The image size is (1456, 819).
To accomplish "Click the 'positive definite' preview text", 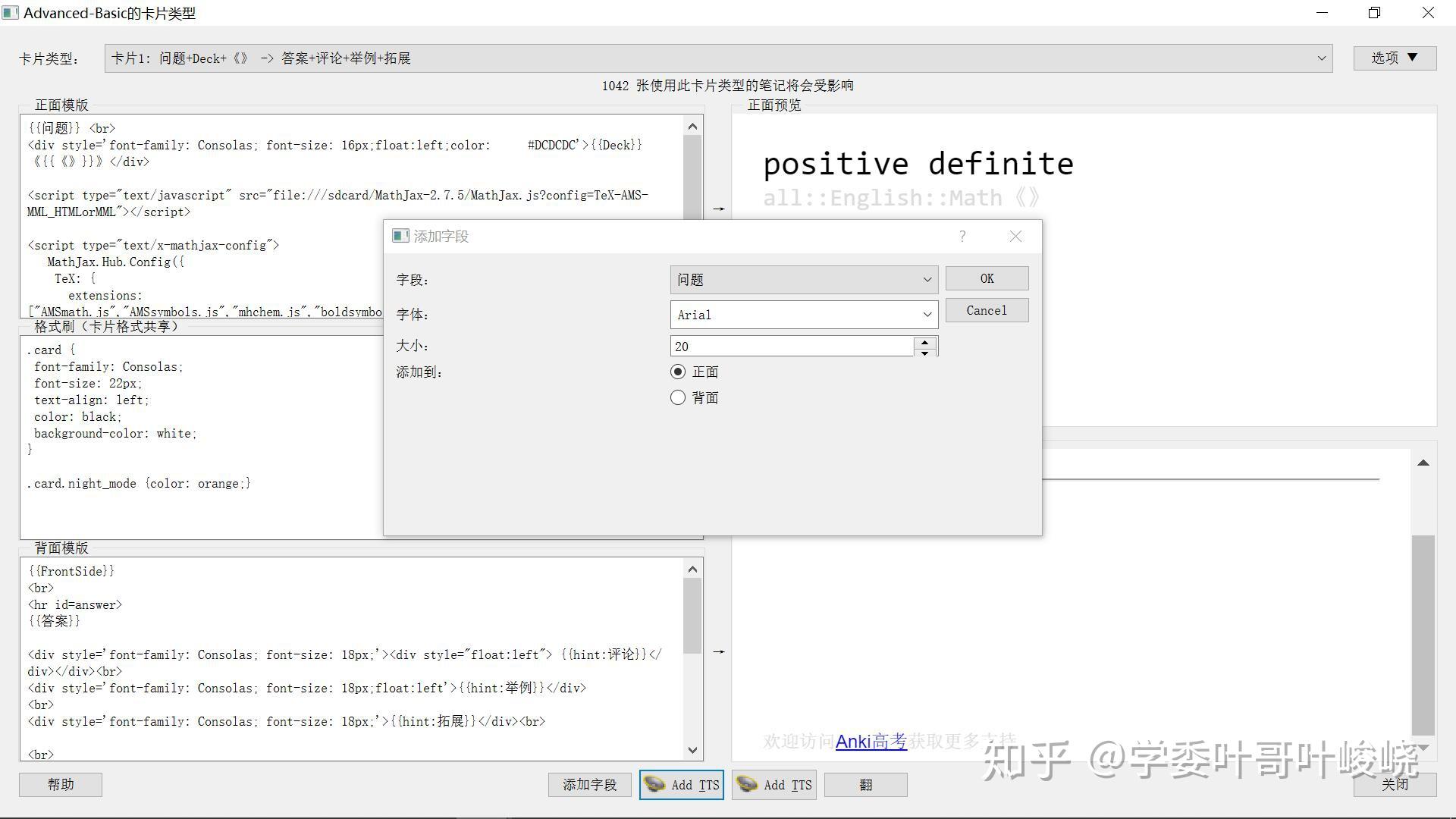I will point(918,164).
